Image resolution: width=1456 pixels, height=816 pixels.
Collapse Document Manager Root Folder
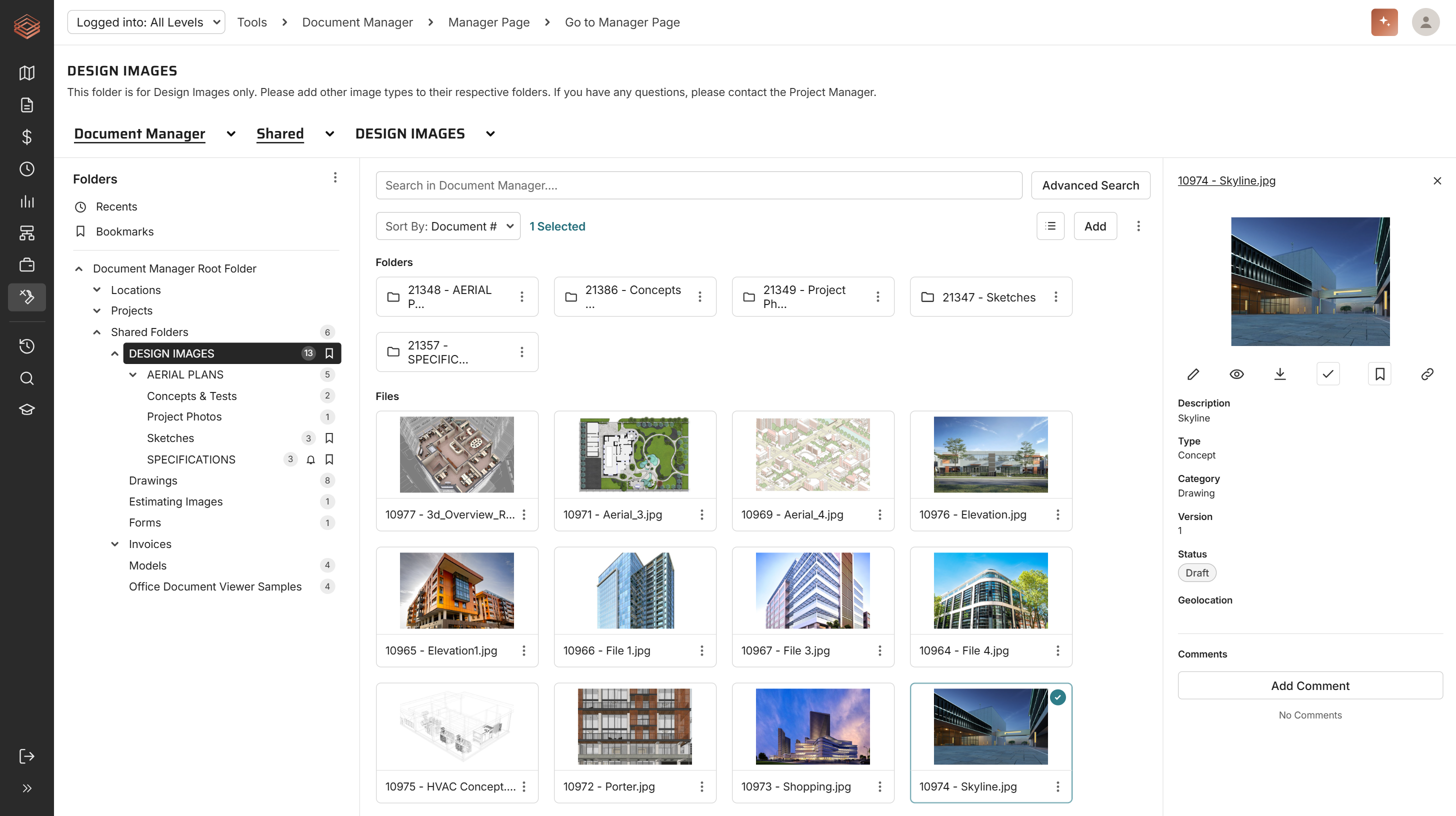(78, 269)
